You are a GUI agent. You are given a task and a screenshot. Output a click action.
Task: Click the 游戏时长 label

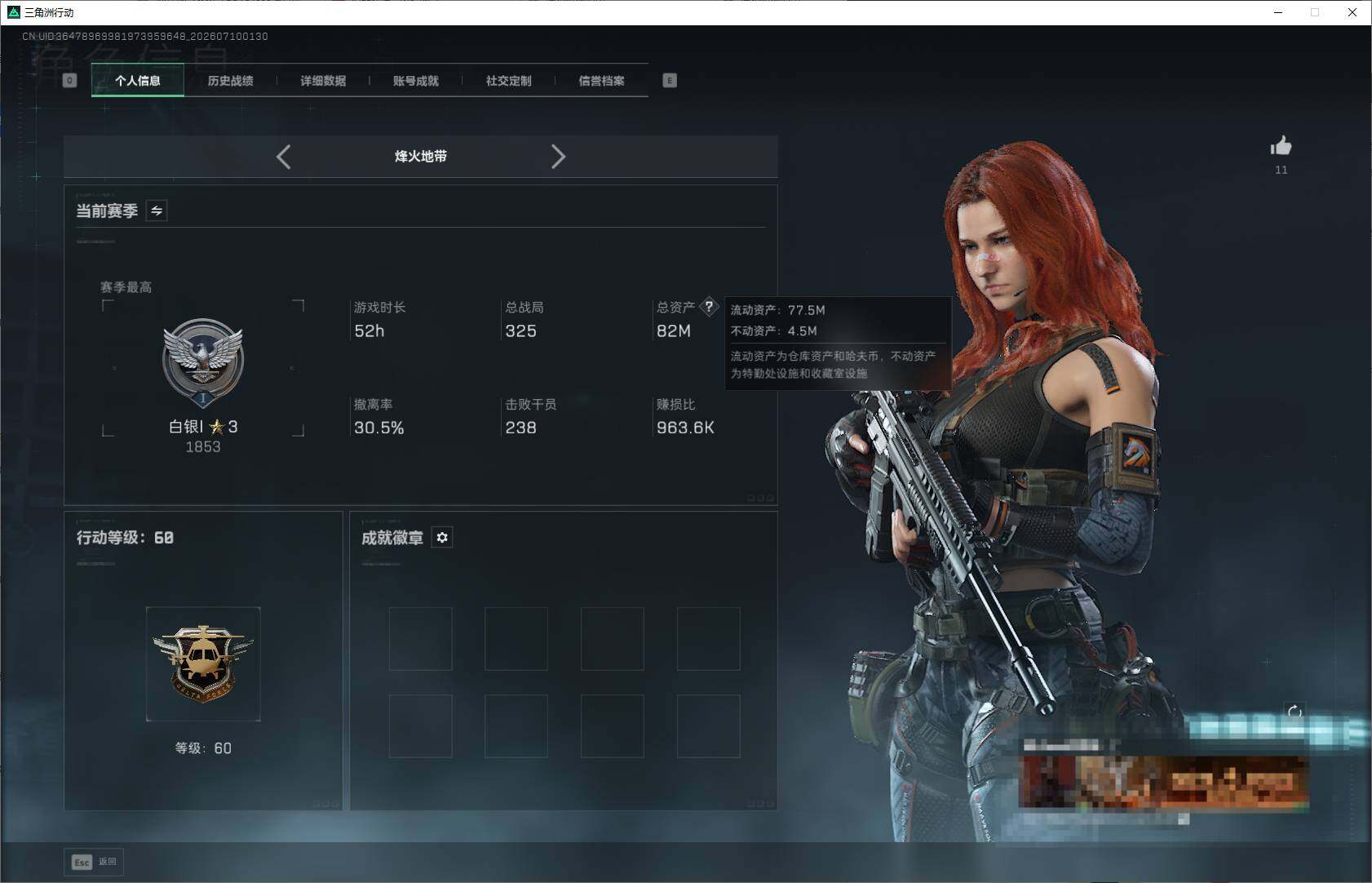(x=380, y=307)
